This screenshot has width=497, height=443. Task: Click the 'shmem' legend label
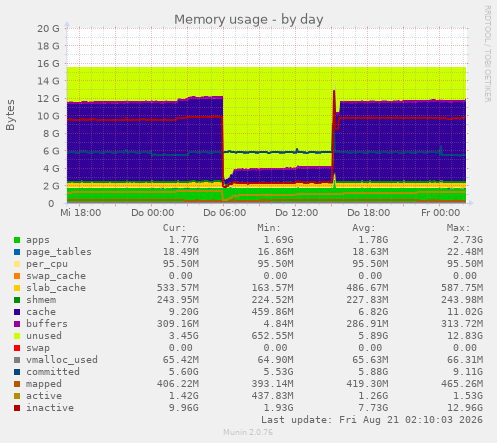point(41,300)
